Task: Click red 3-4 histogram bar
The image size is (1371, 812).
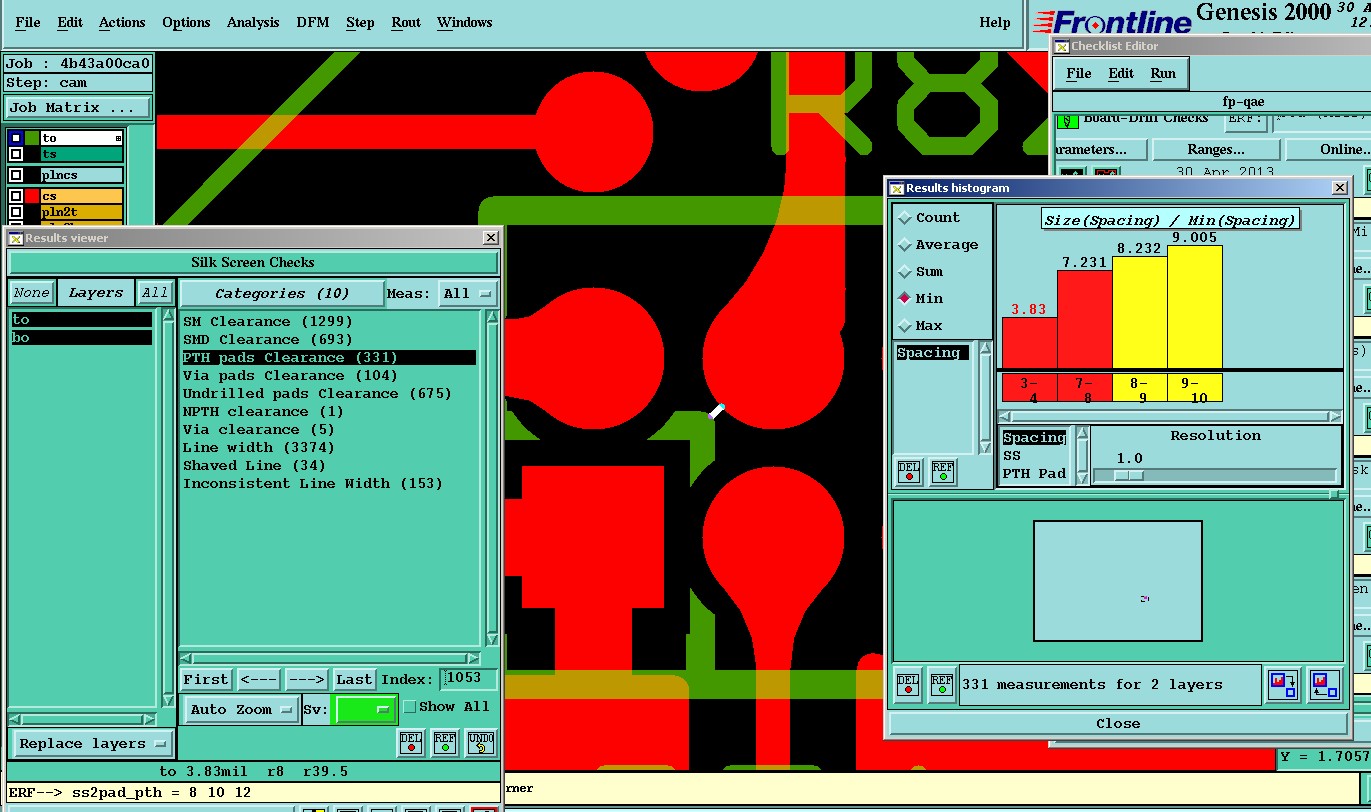Action: click(1029, 343)
